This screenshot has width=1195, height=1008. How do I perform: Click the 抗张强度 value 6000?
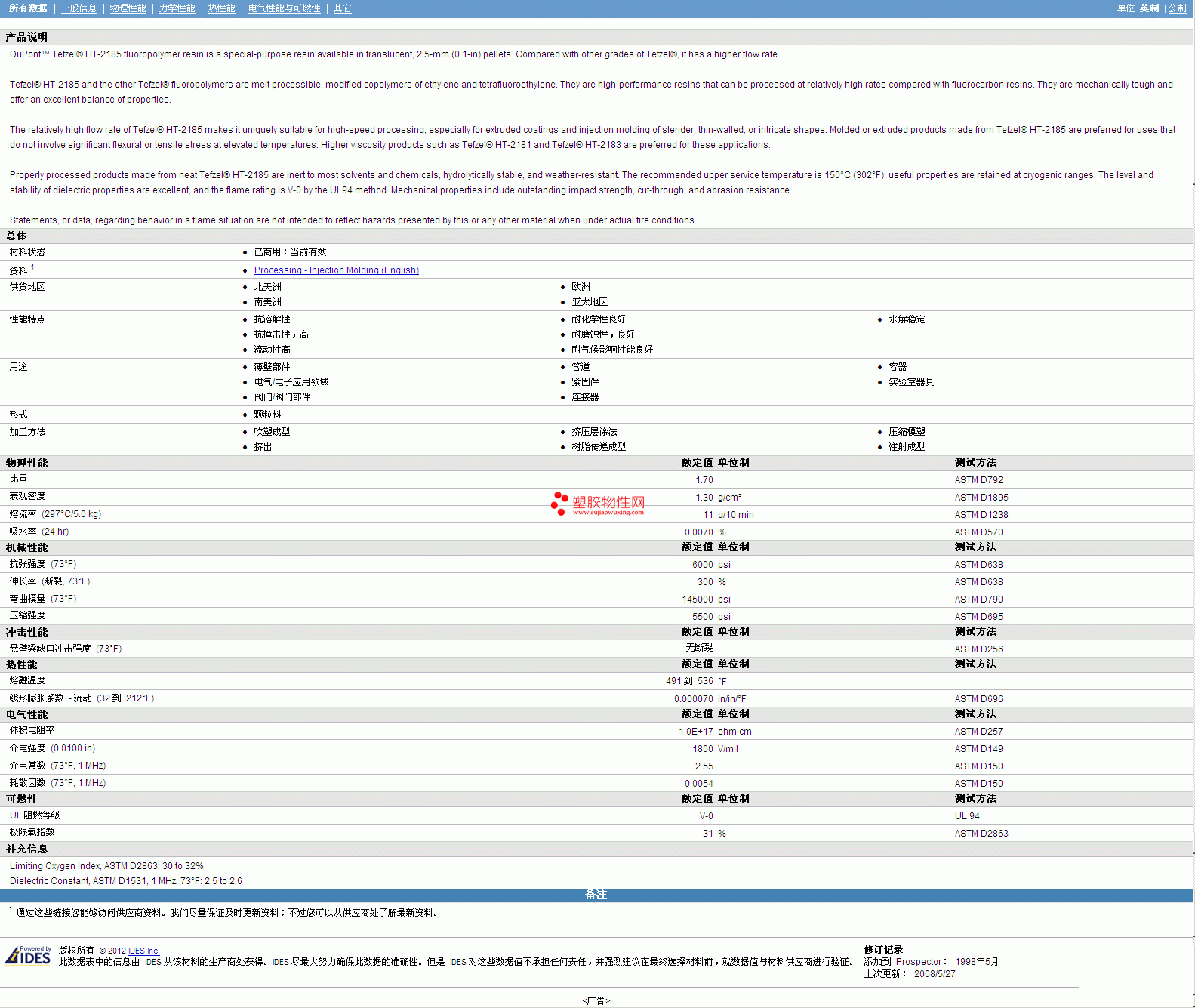pyautogui.click(x=703, y=565)
